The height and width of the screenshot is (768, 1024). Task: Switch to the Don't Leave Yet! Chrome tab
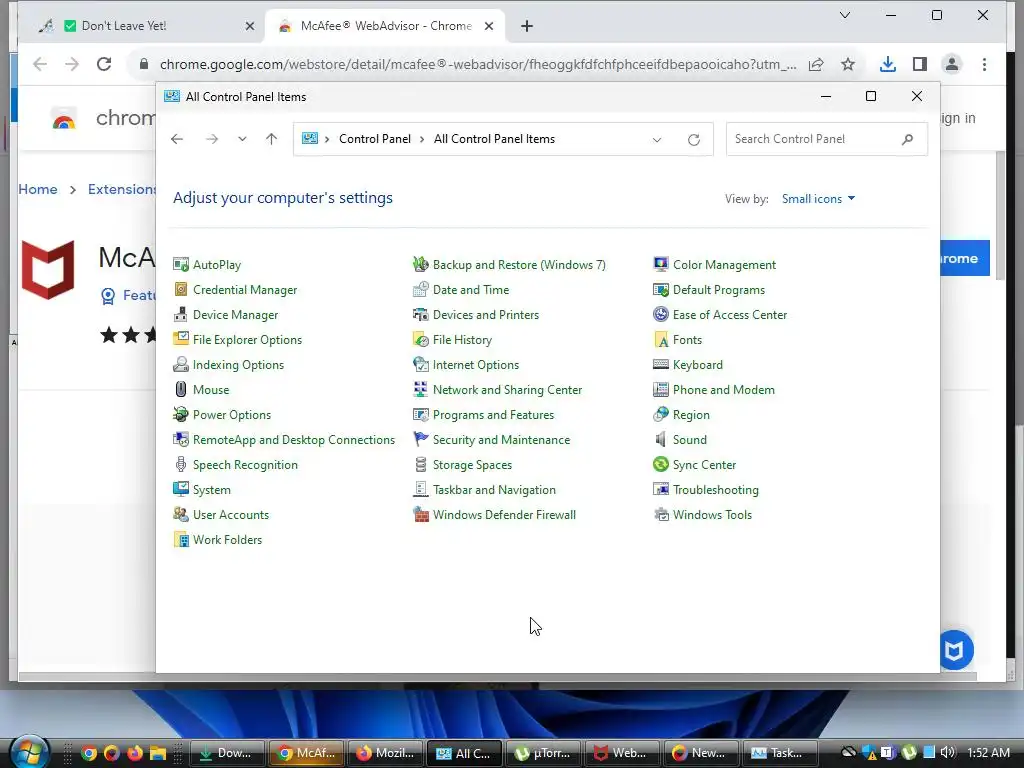pyautogui.click(x=148, y=26)
